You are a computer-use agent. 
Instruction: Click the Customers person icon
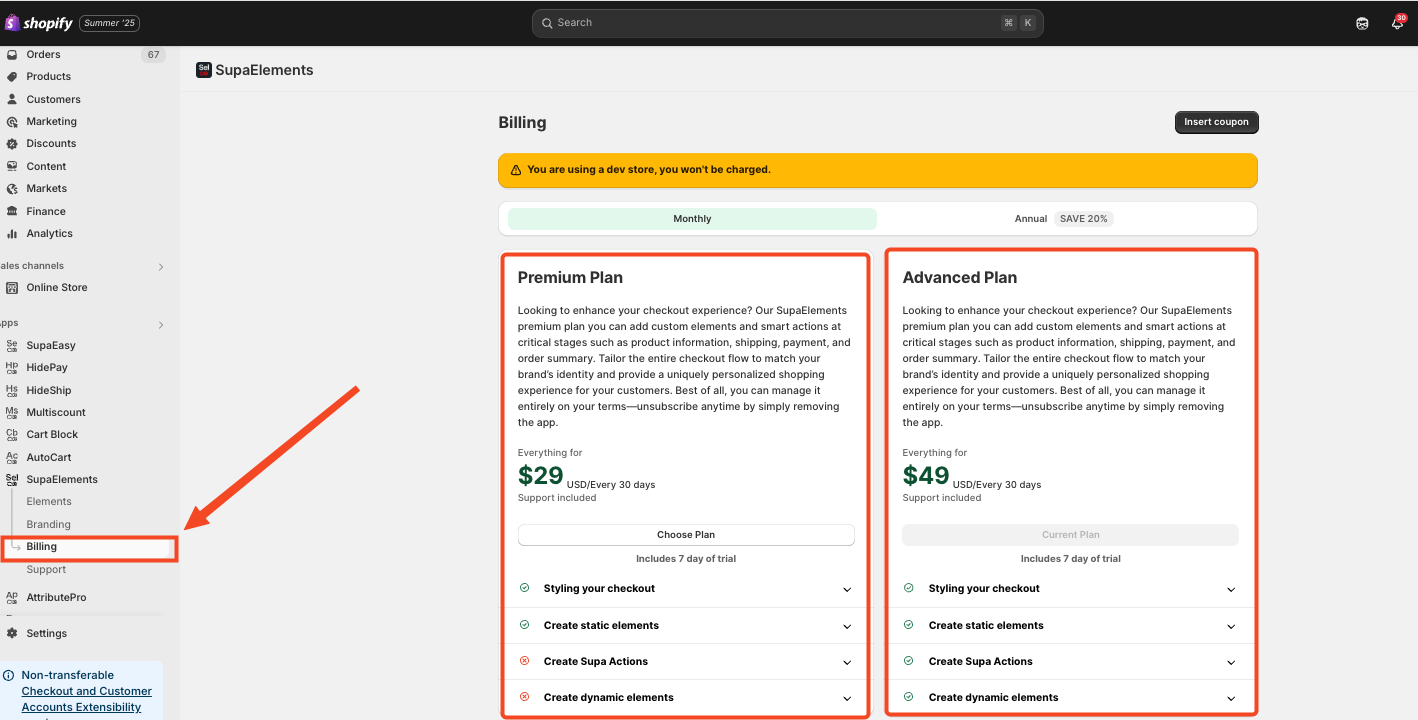click(12, 99)
